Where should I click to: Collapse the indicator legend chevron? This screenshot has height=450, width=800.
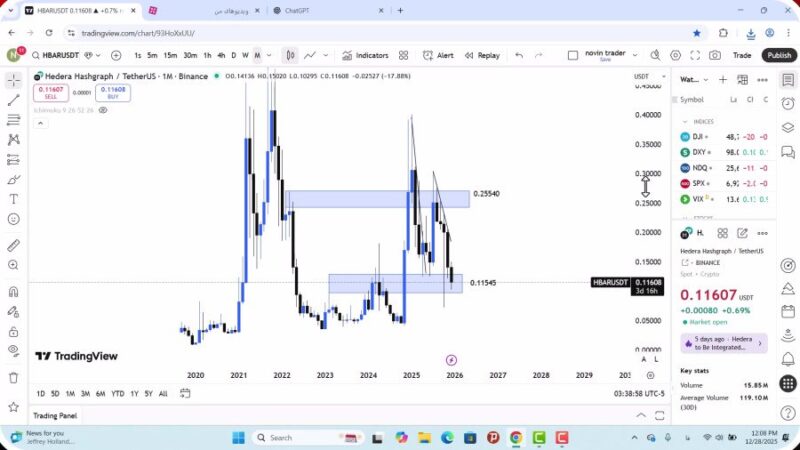40,124
